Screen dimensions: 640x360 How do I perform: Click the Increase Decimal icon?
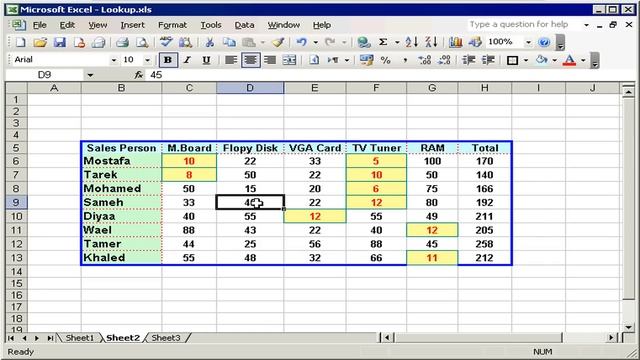pyautogui.click(x=424, y=60)
